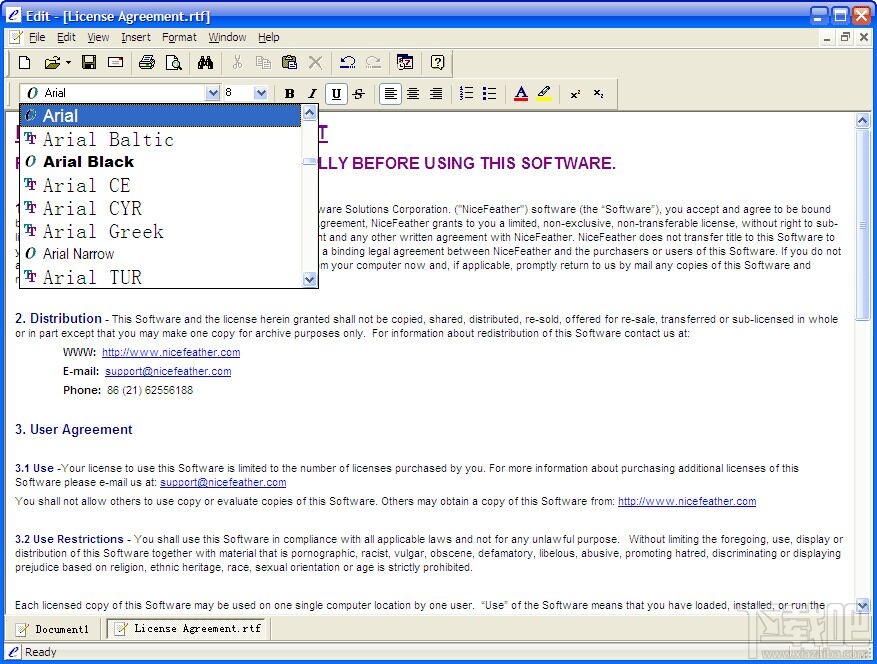Click the Find binoculars icon
This screenshot has height=664, width=877.
pyautogui.click(x=205, y=63)
